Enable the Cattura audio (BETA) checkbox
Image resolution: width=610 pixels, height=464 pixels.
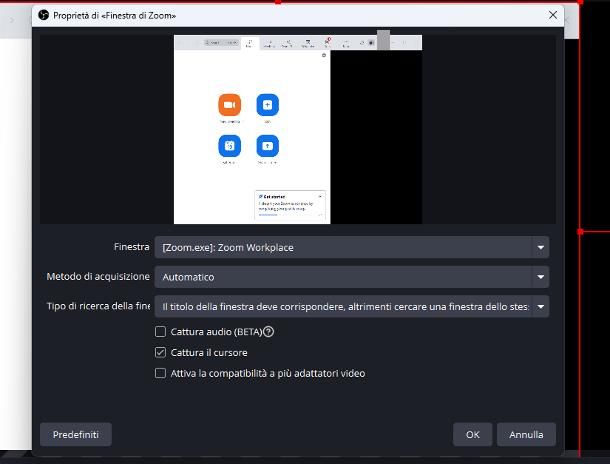[x=160, y=331]
